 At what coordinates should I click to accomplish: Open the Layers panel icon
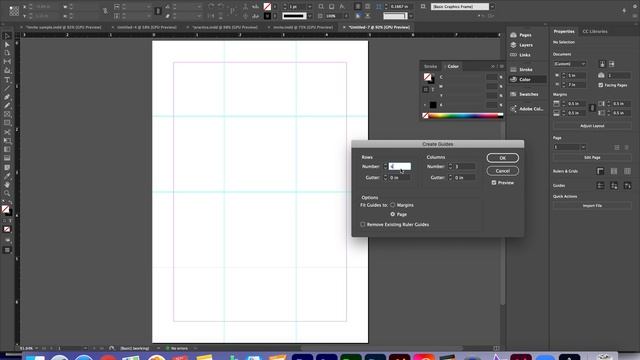pos(513,45)
